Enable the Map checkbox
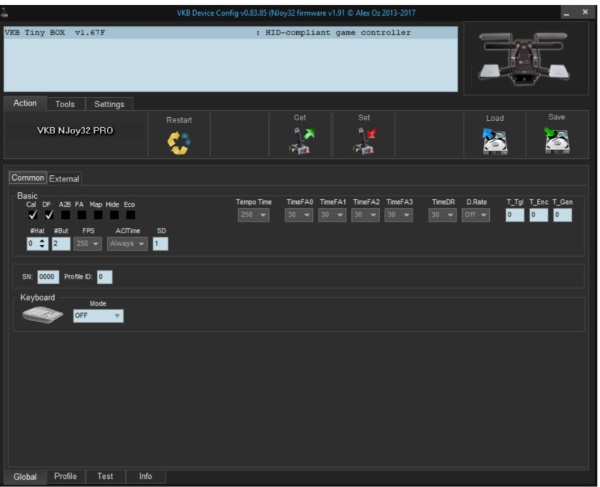Screen dimensions: 600x487 98,215
